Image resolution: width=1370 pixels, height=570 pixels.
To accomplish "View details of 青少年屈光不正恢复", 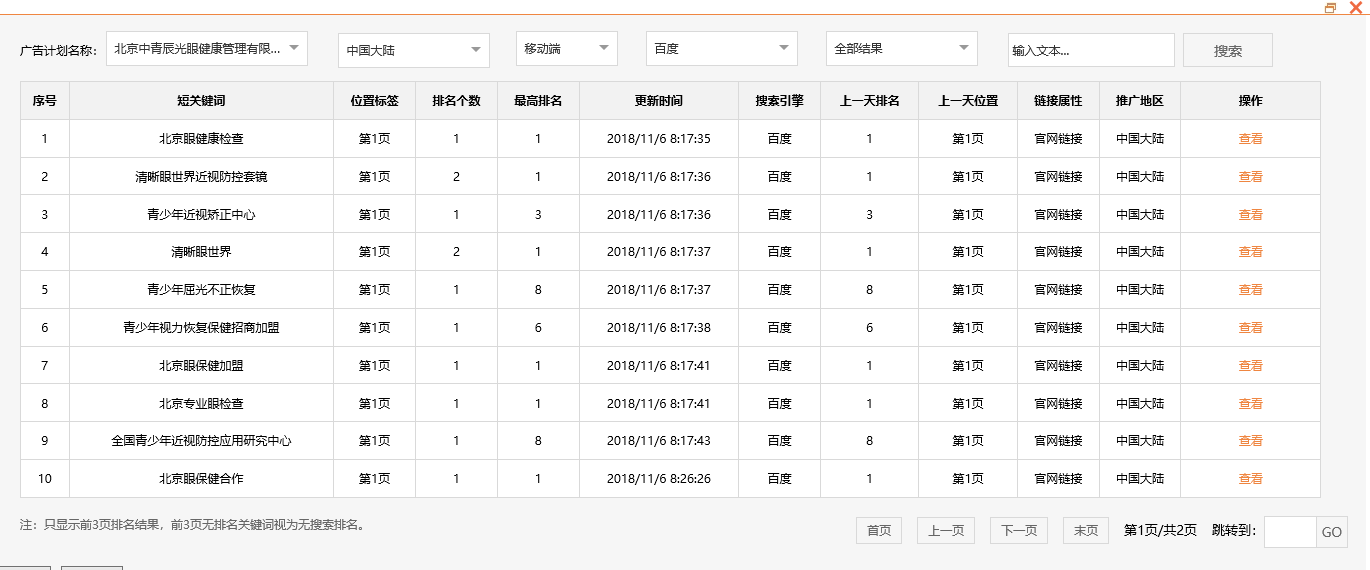I will 1250,290.
